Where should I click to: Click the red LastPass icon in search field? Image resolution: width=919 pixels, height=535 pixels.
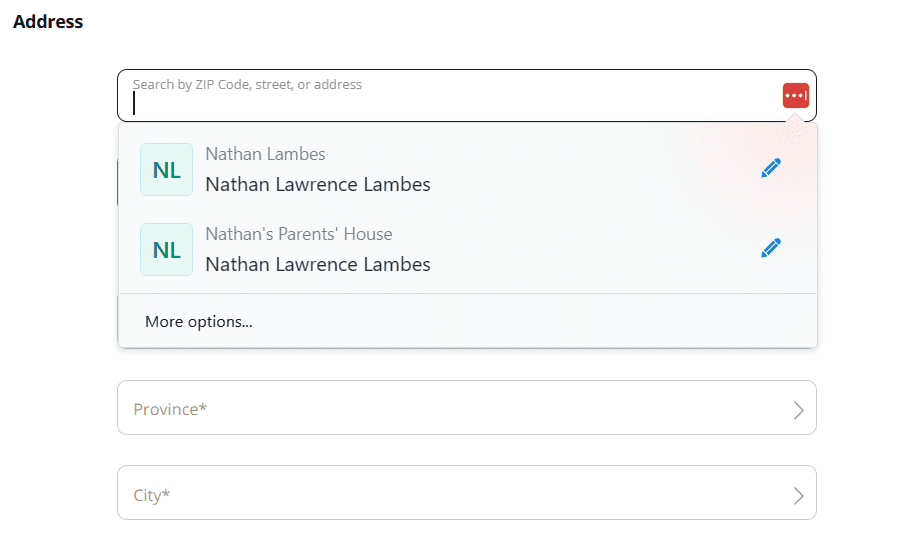[795, 96]
